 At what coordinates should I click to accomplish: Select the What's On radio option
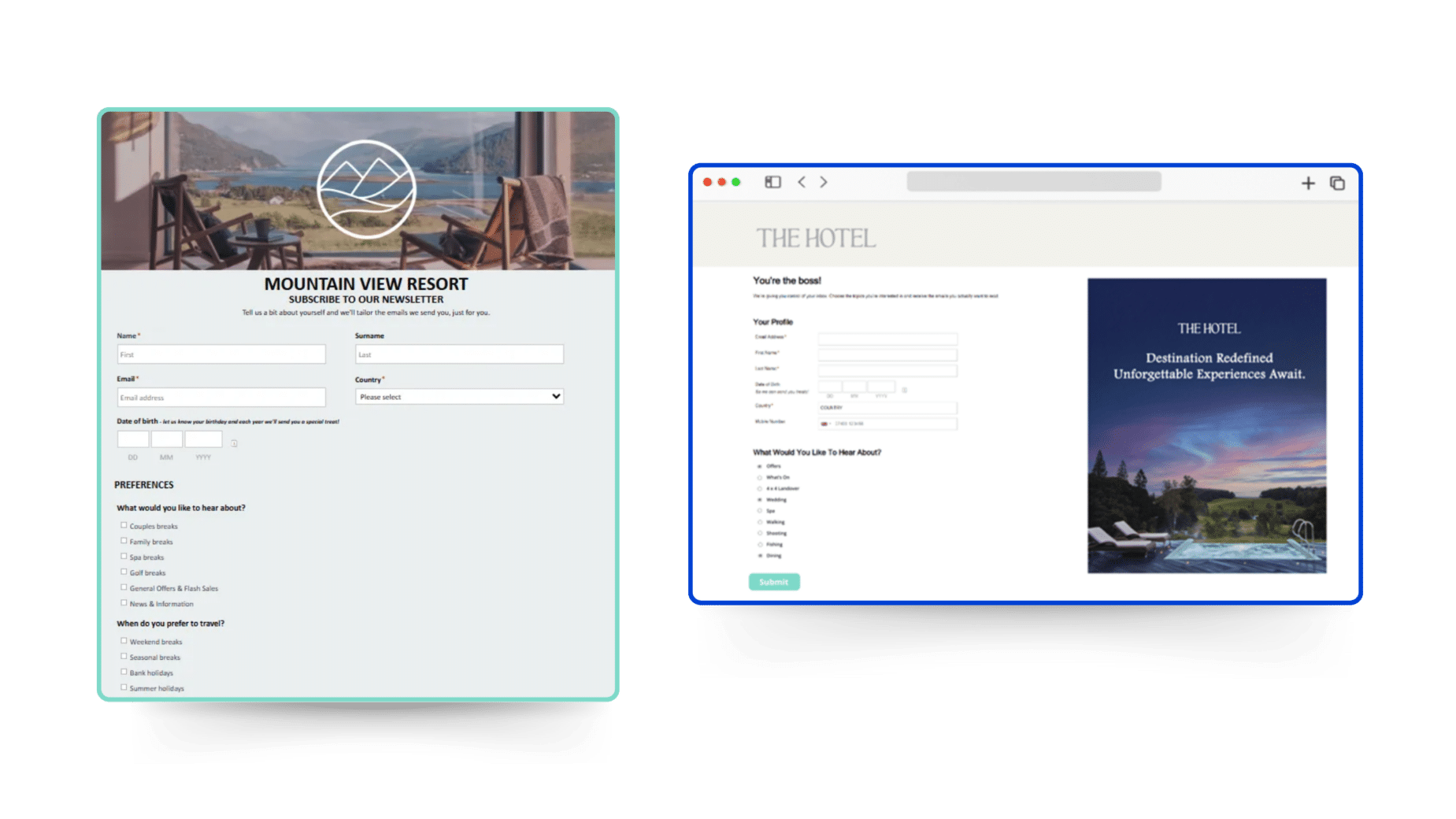[760, 477]
